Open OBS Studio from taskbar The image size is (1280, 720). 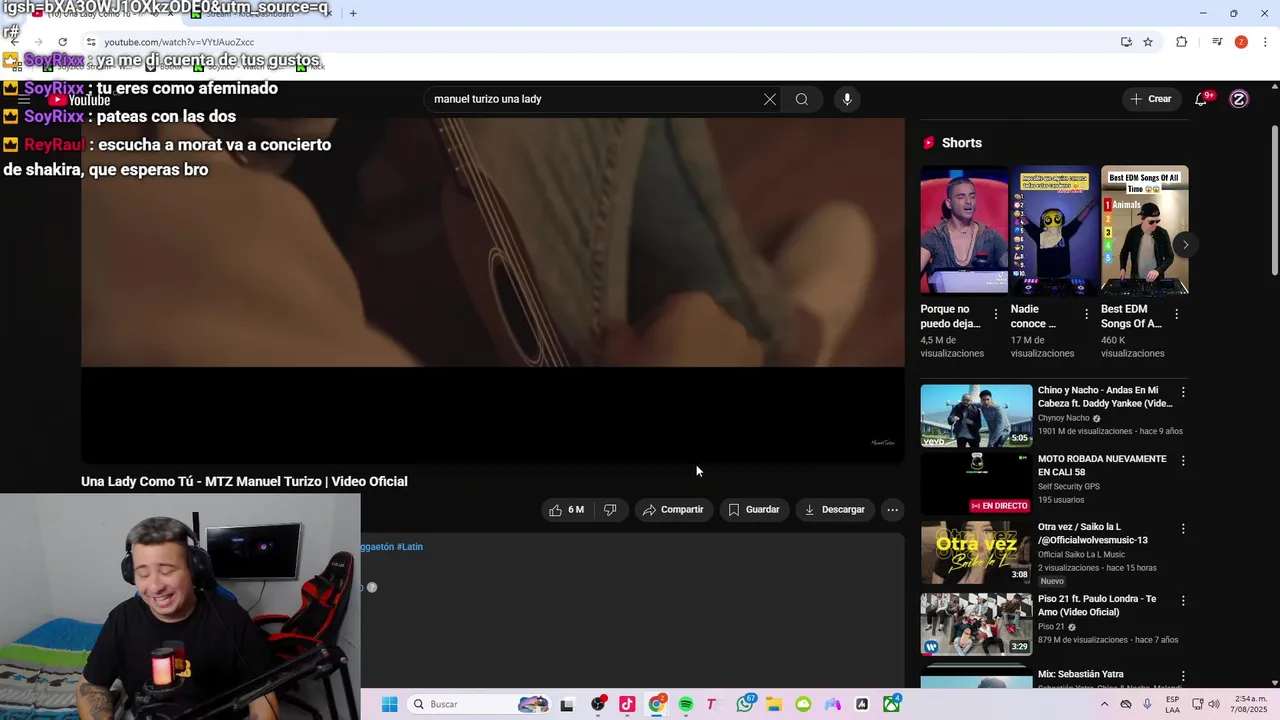(598, 704)
